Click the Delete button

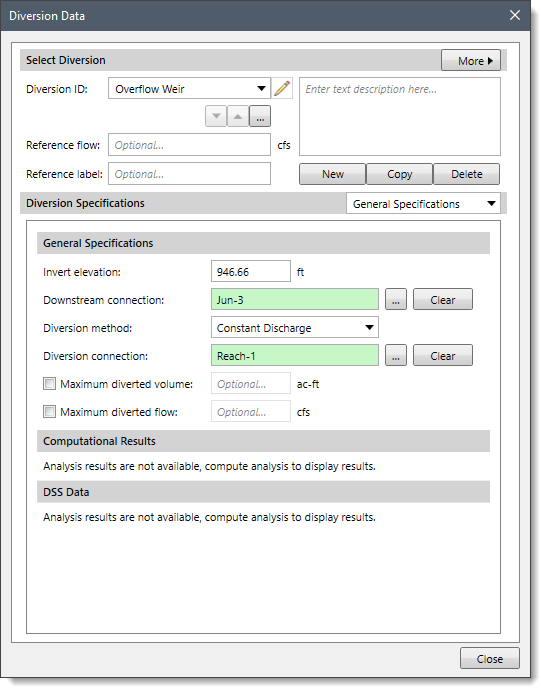pos(466,174)
